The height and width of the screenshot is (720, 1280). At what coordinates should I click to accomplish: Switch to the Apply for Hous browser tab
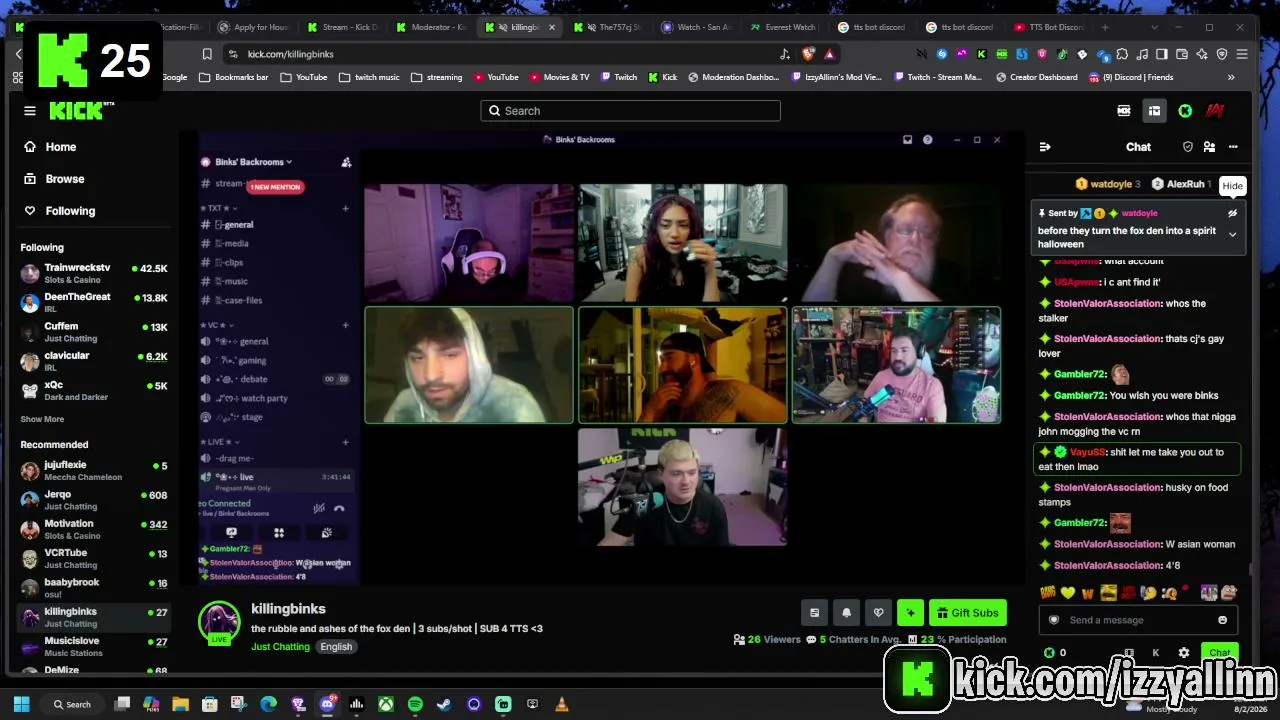tap(254, 27)
